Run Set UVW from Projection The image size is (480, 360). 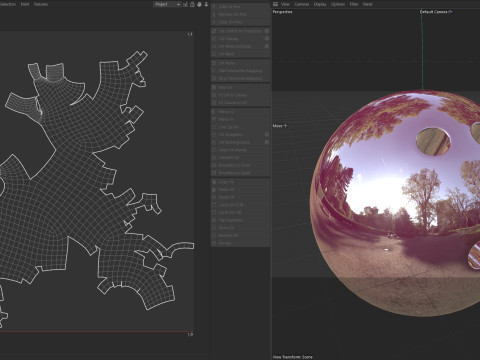pos(237,31)
